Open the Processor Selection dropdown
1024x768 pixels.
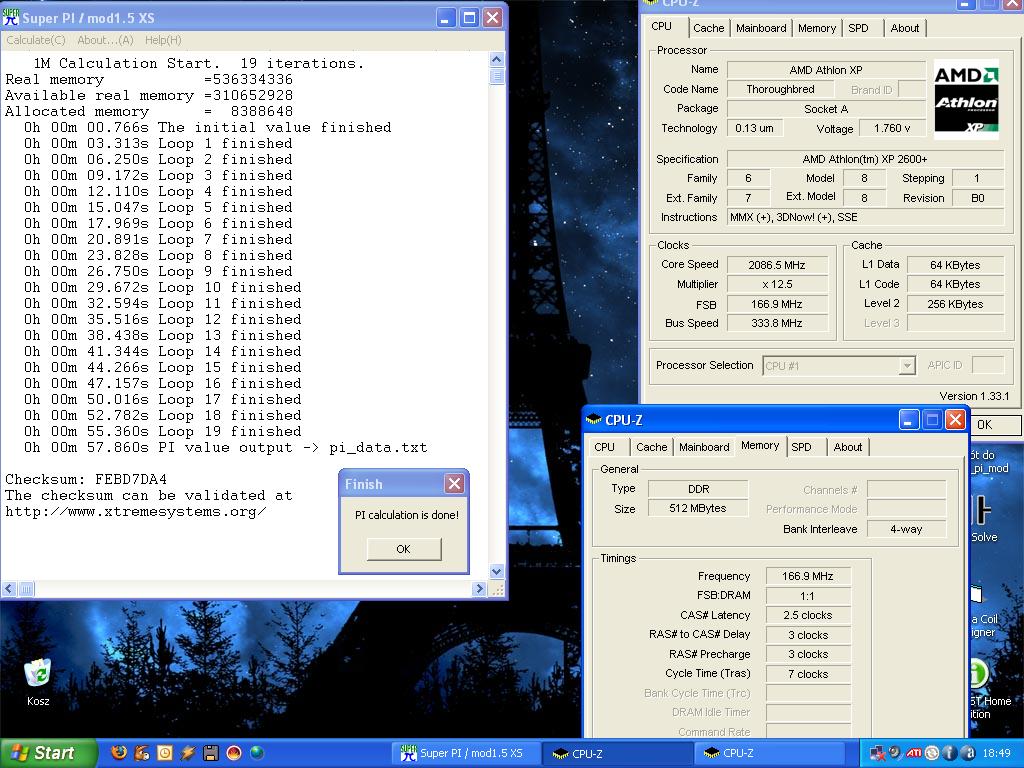coord(906,366)
